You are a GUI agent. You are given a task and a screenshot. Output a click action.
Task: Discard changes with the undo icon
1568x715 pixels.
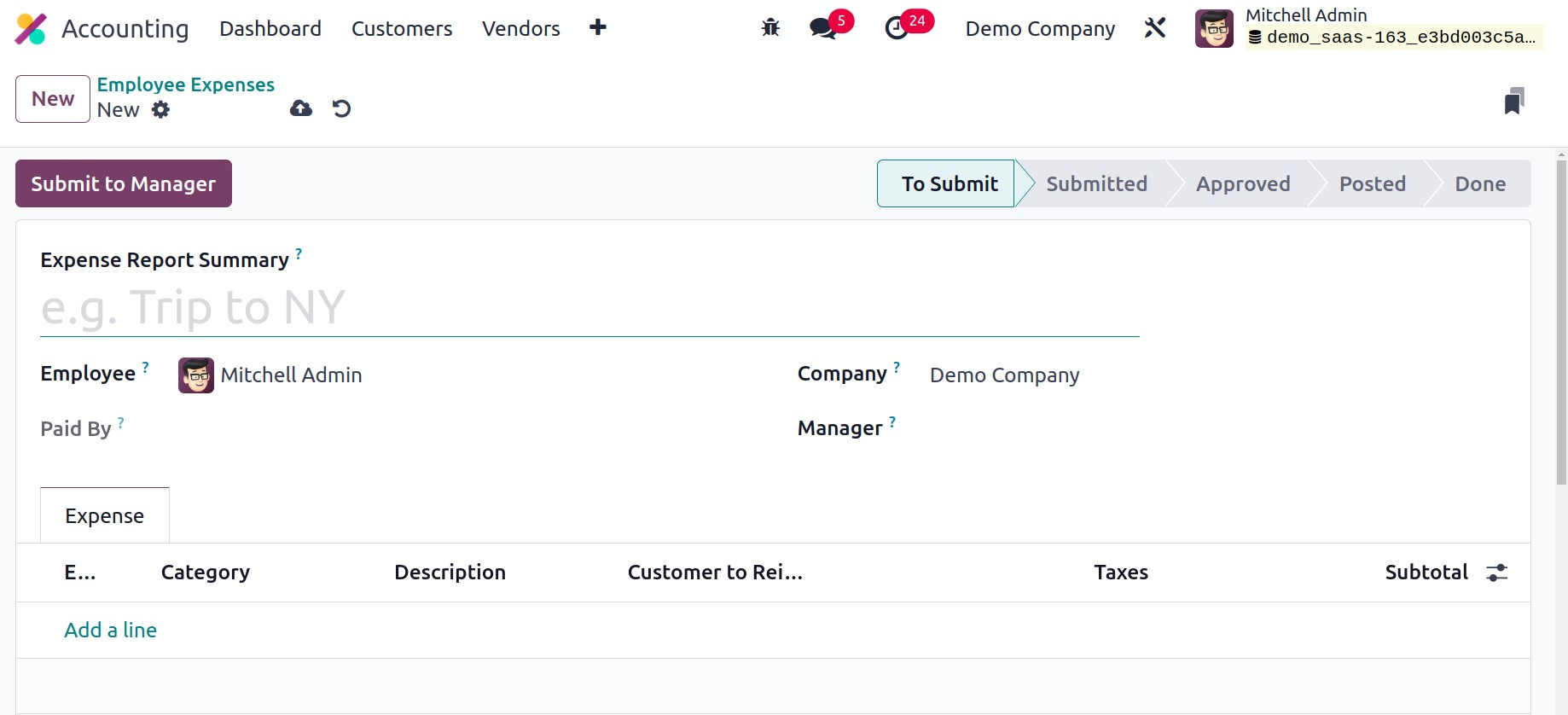[341, 108]
